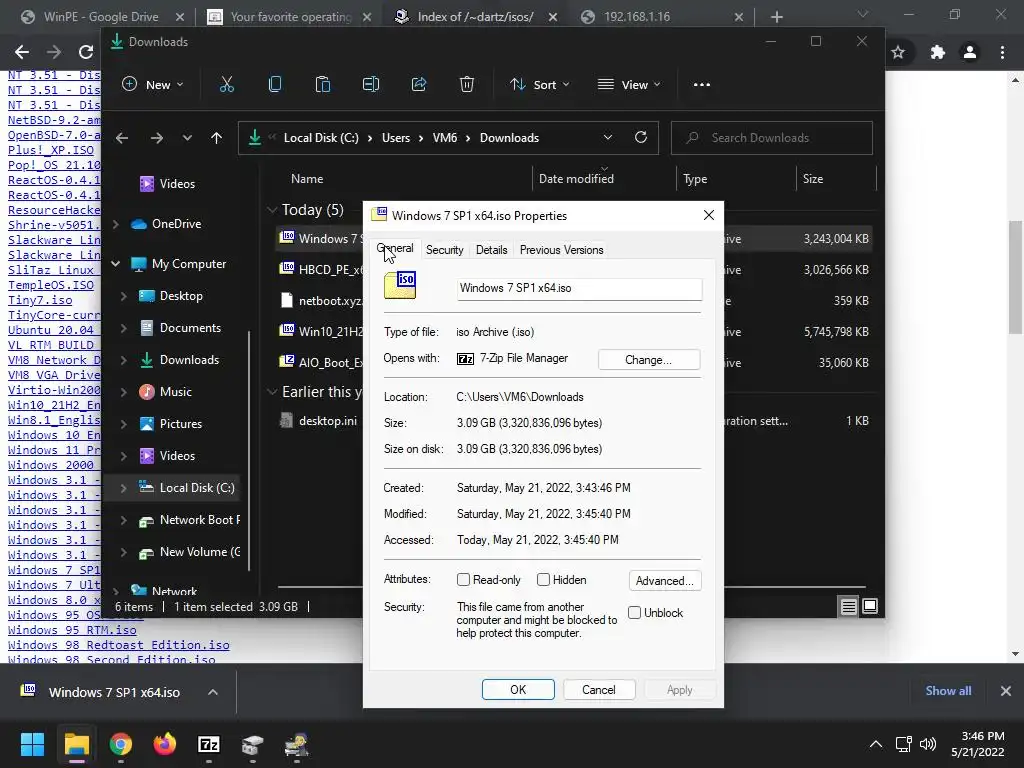The image size is (1024, 768).
Task: Click the Search Downloads box
Action: click(772, 138)
